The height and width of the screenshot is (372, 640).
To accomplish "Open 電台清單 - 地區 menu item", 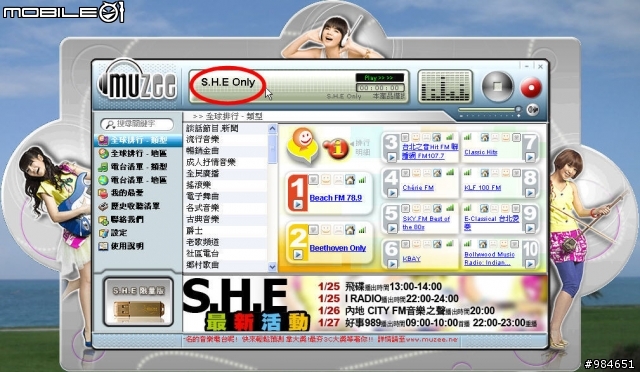I will (x=138, y=180).
